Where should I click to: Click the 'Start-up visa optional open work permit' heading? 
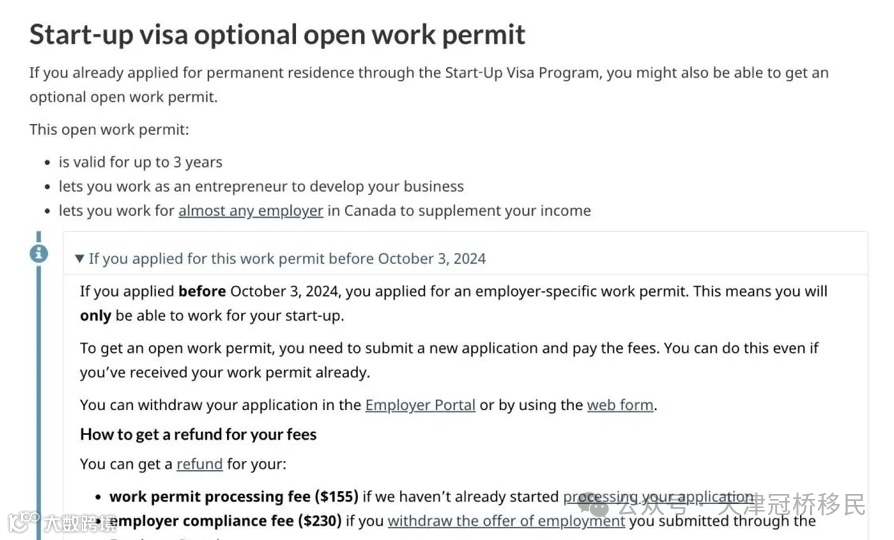pos(277,34)
